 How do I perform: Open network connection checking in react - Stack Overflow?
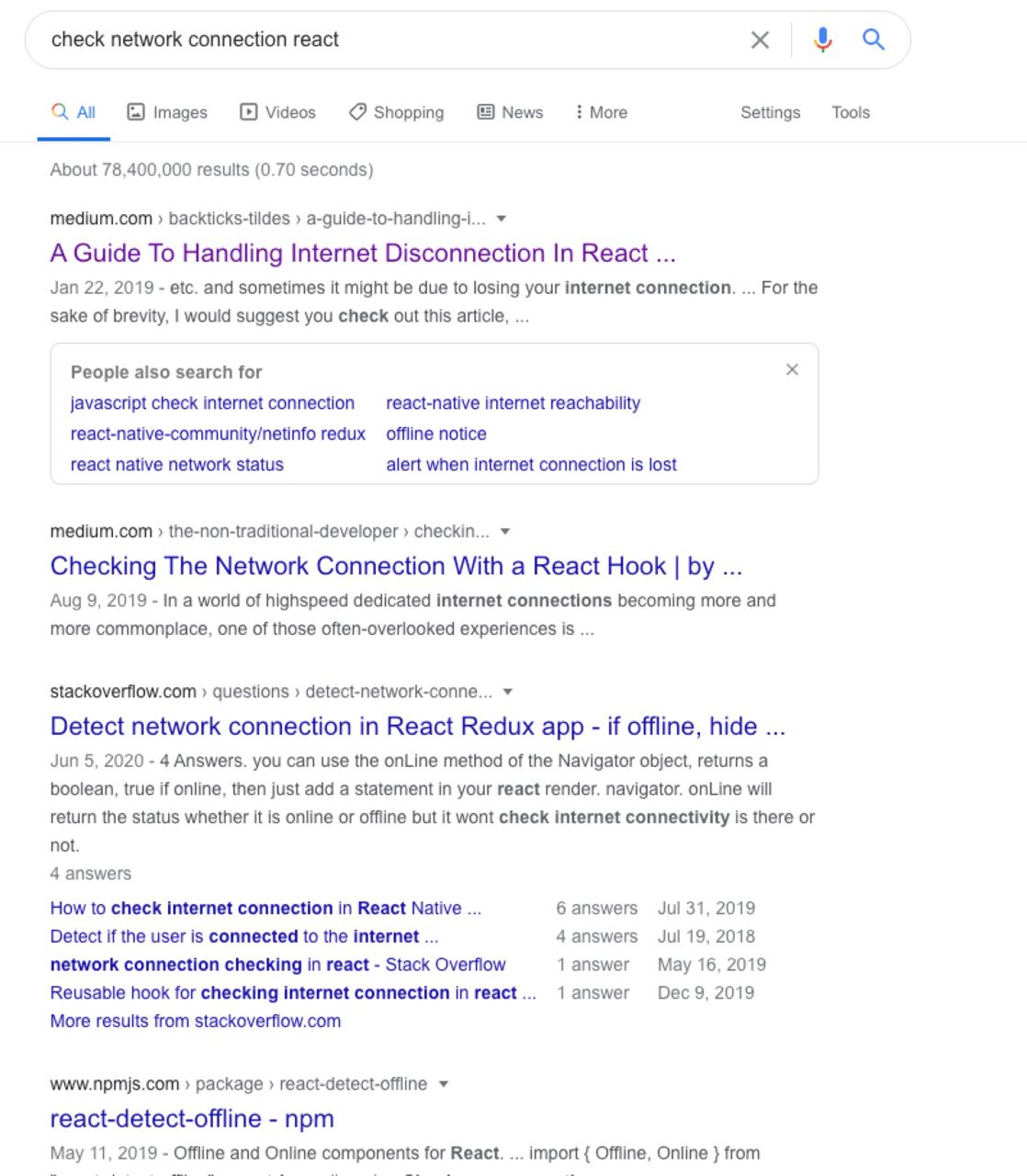click(x=277, y=965)
